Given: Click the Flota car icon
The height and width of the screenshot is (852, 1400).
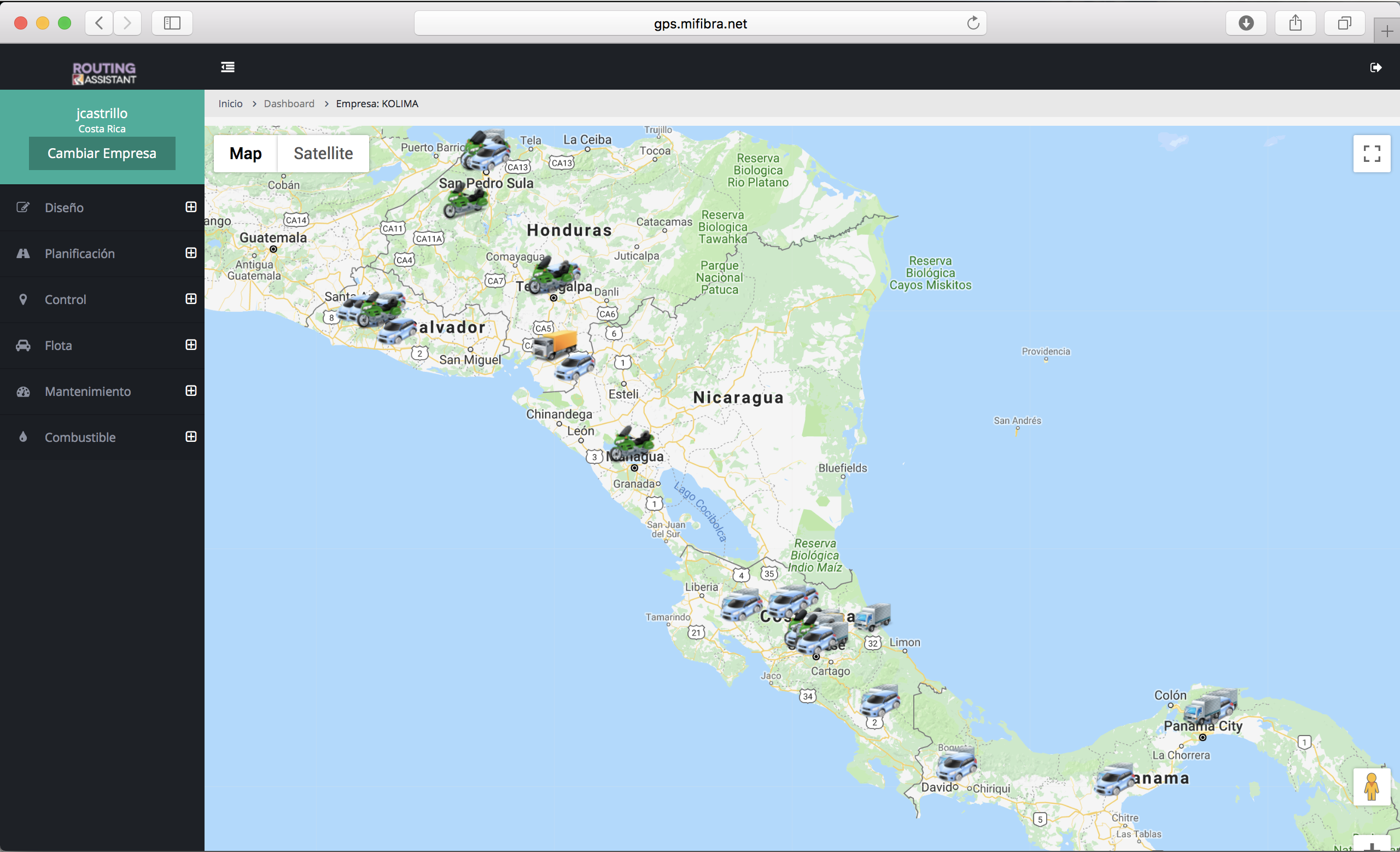Looking at the screenshot, I should (23, 346).
